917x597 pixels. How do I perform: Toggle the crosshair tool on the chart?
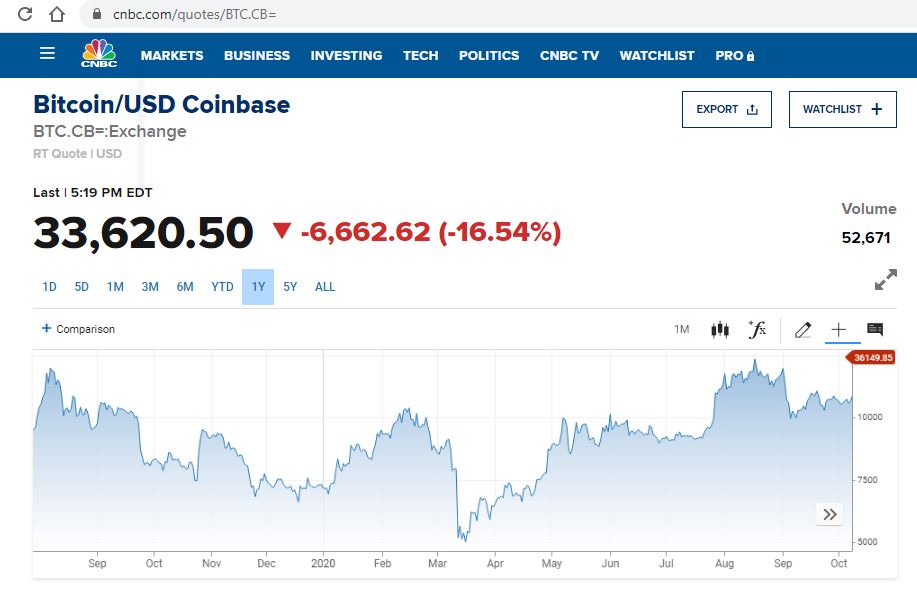click(838, 329)
